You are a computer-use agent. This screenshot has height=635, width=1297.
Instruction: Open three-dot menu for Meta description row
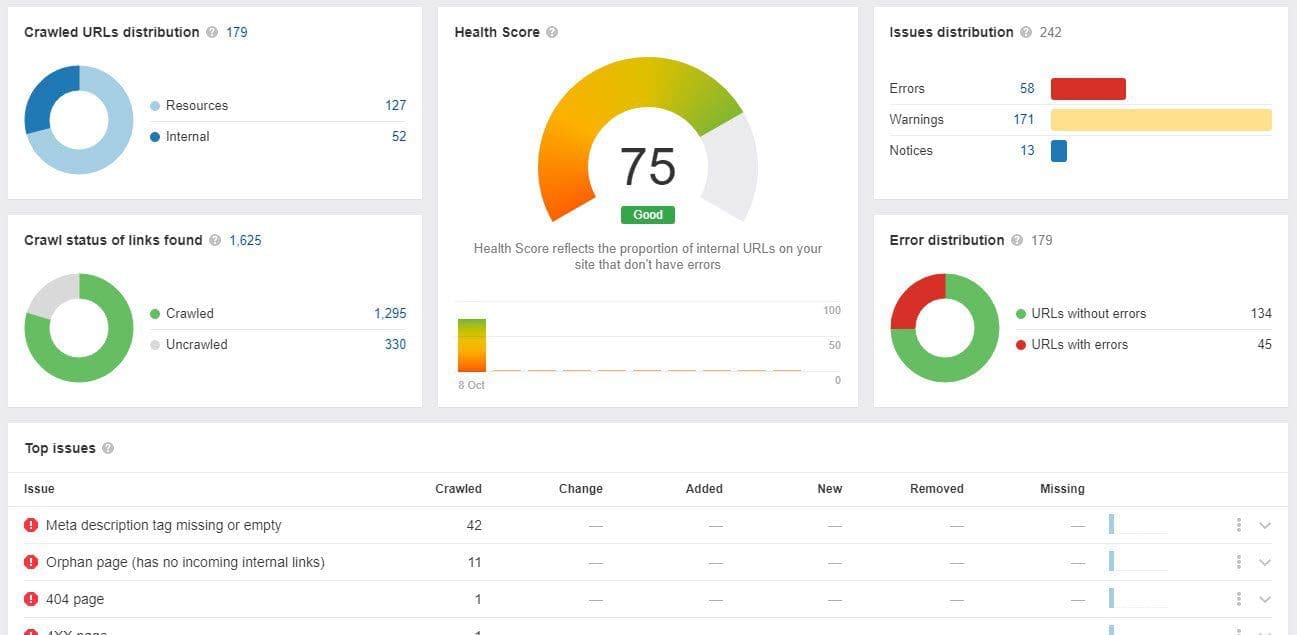click(x=1239, y=525)
